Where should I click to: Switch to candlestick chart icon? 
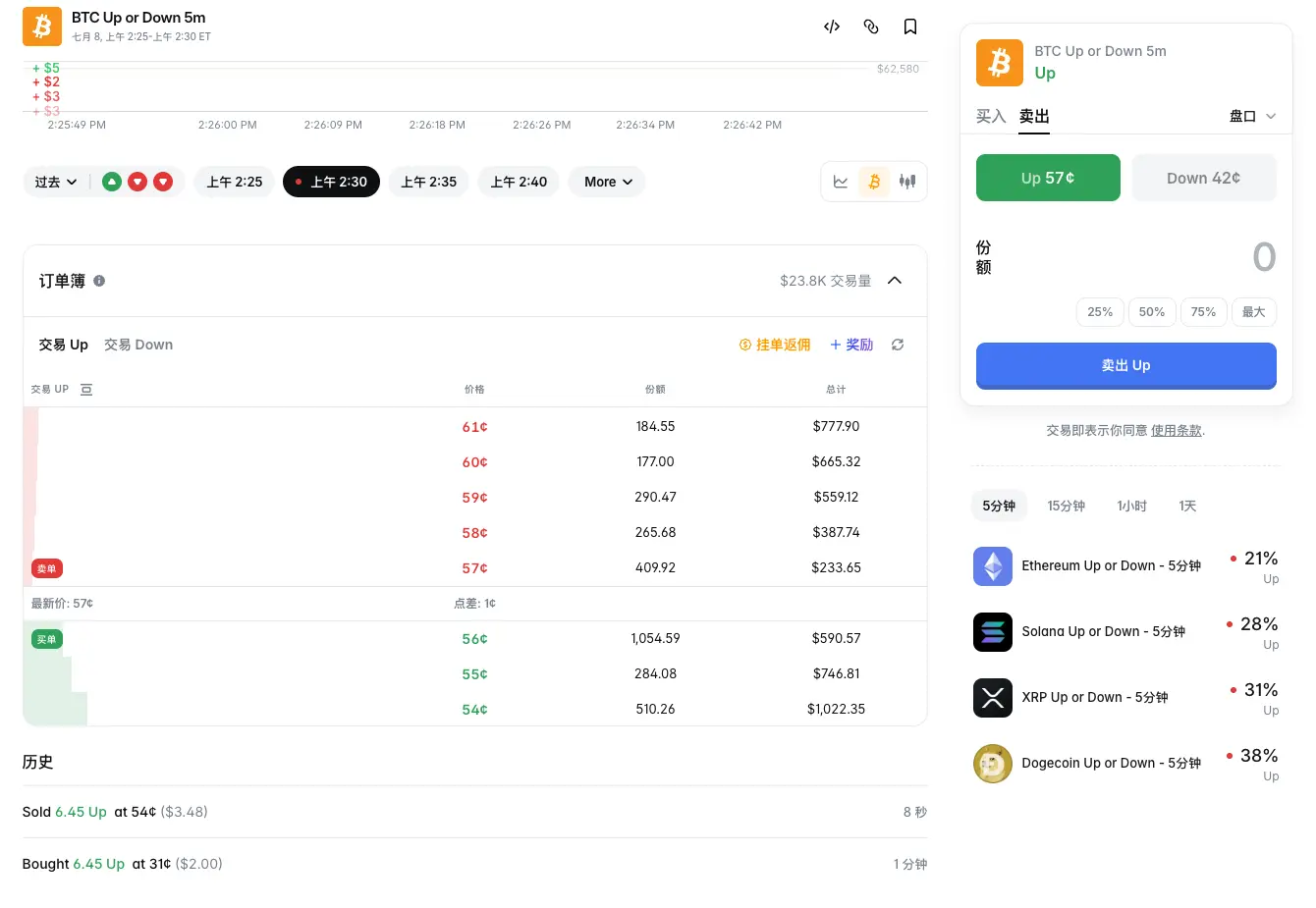pos(907,182)
